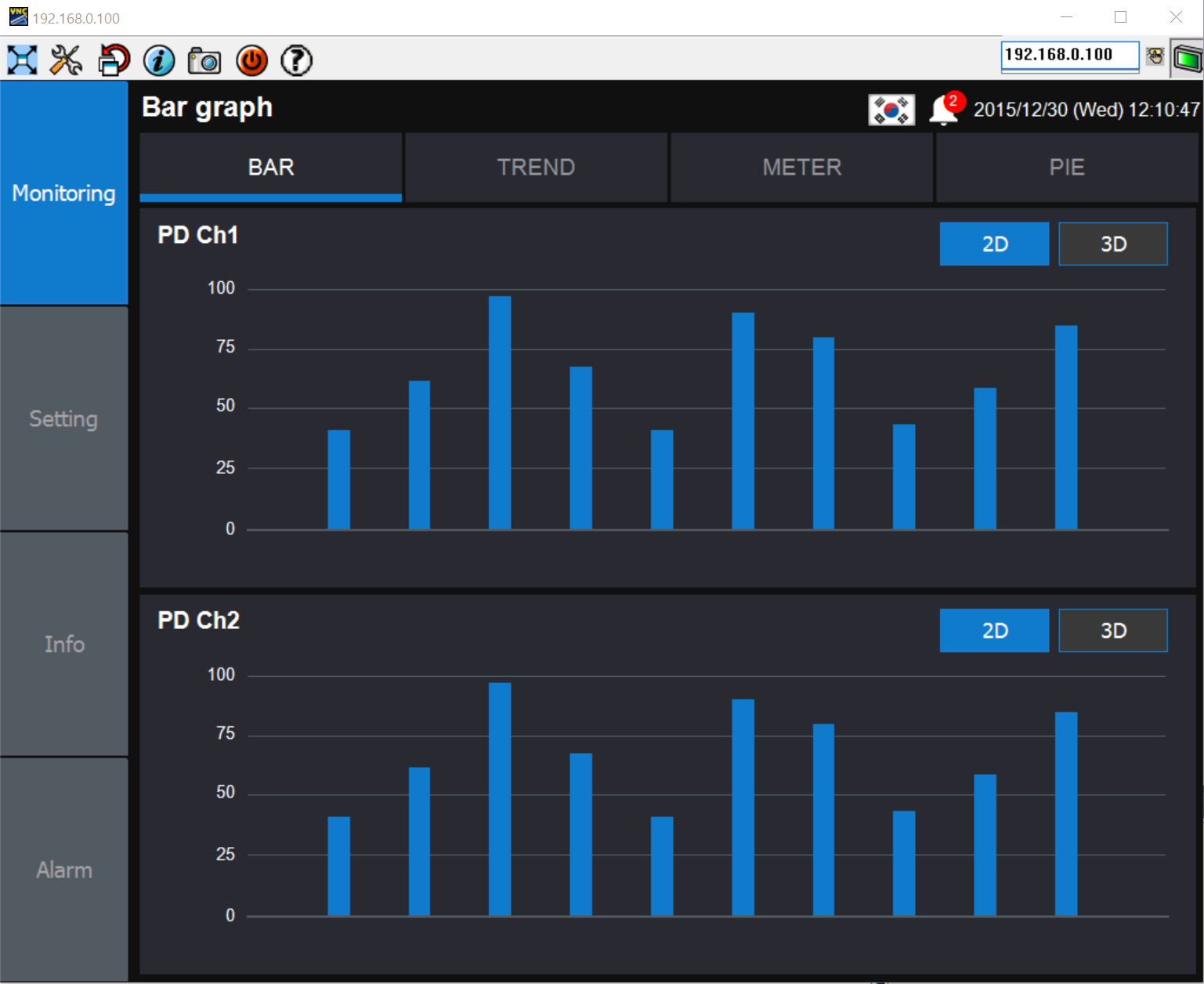The width and height of the screenshot is (1204, 984).
Task: Take a screenshot with the camera icon
Action: click(204, 60)
